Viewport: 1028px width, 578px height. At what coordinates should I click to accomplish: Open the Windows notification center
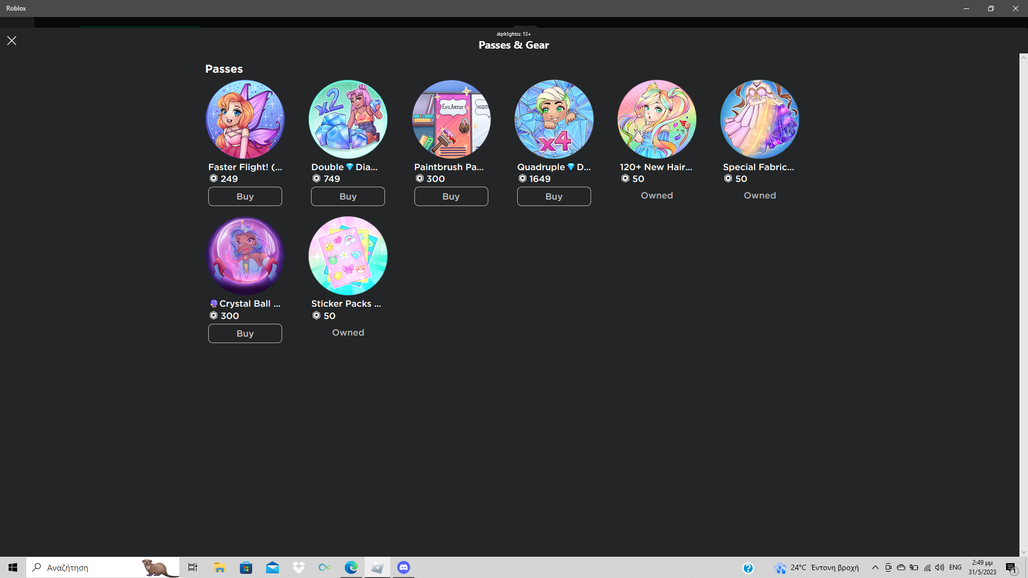1012,568
